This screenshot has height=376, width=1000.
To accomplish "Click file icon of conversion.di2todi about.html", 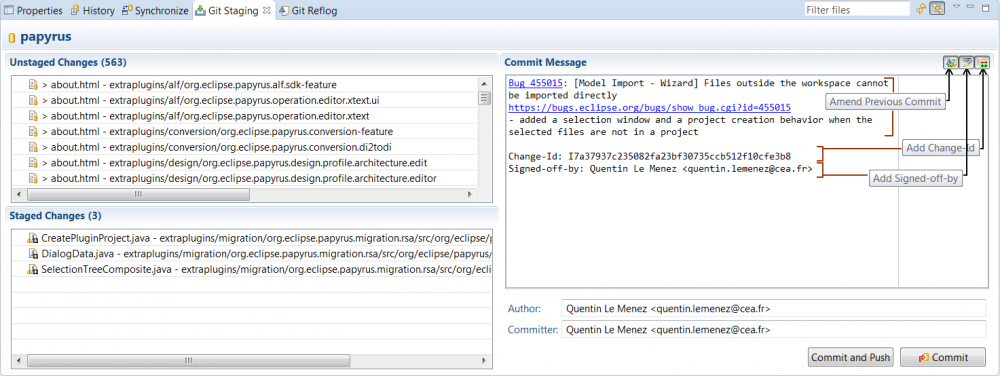I will point(33,147).
